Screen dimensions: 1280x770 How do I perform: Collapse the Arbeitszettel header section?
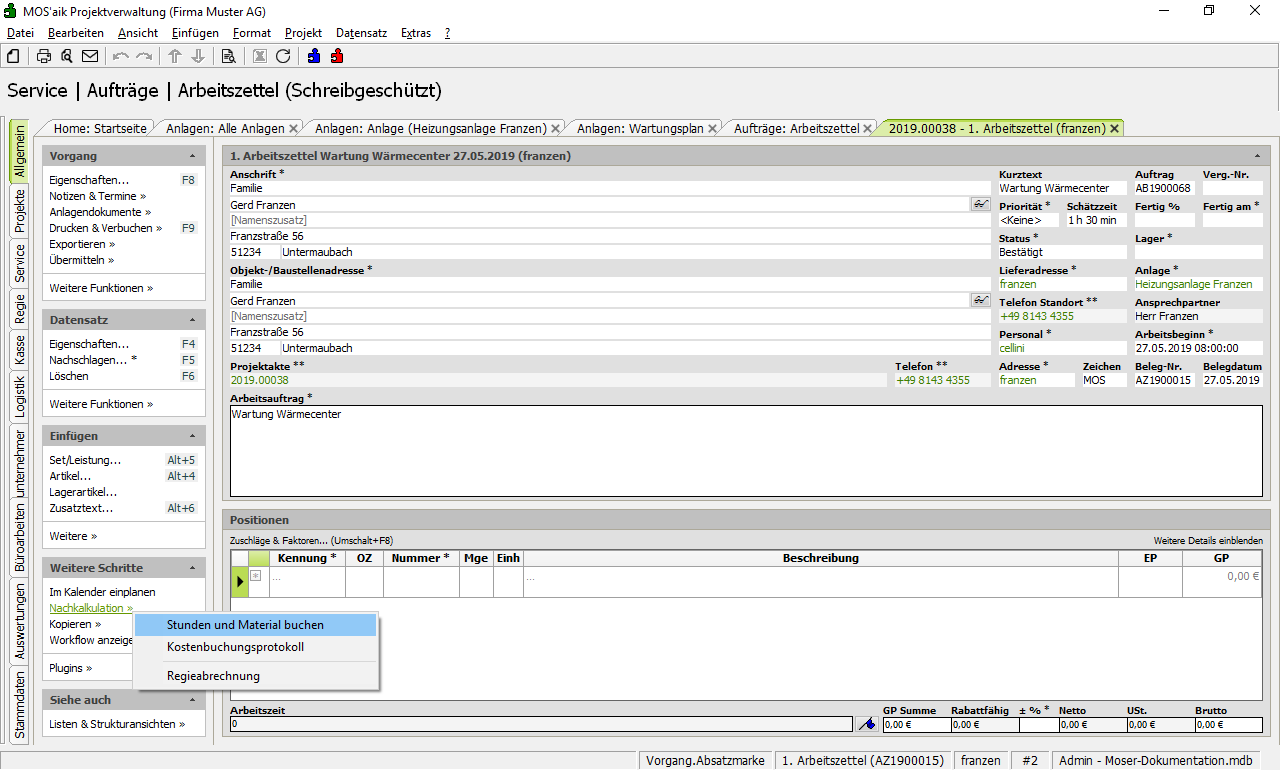pyautogui.click(x=1256, y=157)
